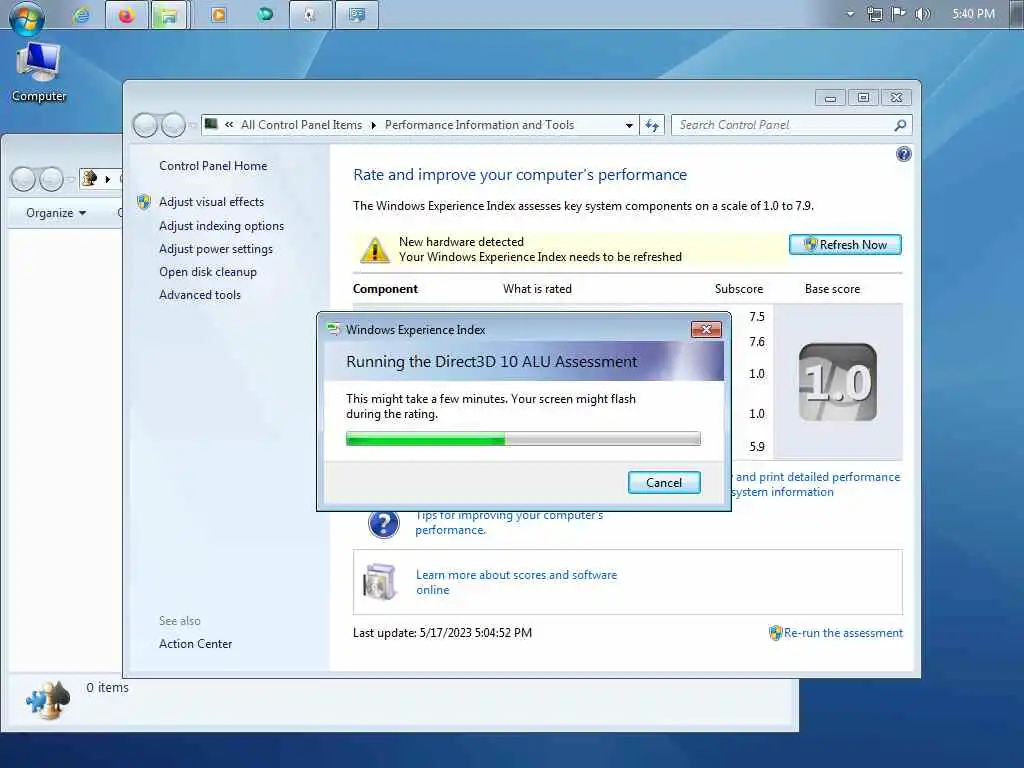The image size is (1024, 768).
Task: Switch to the card game taskbar button
Action: coord(310,15)
